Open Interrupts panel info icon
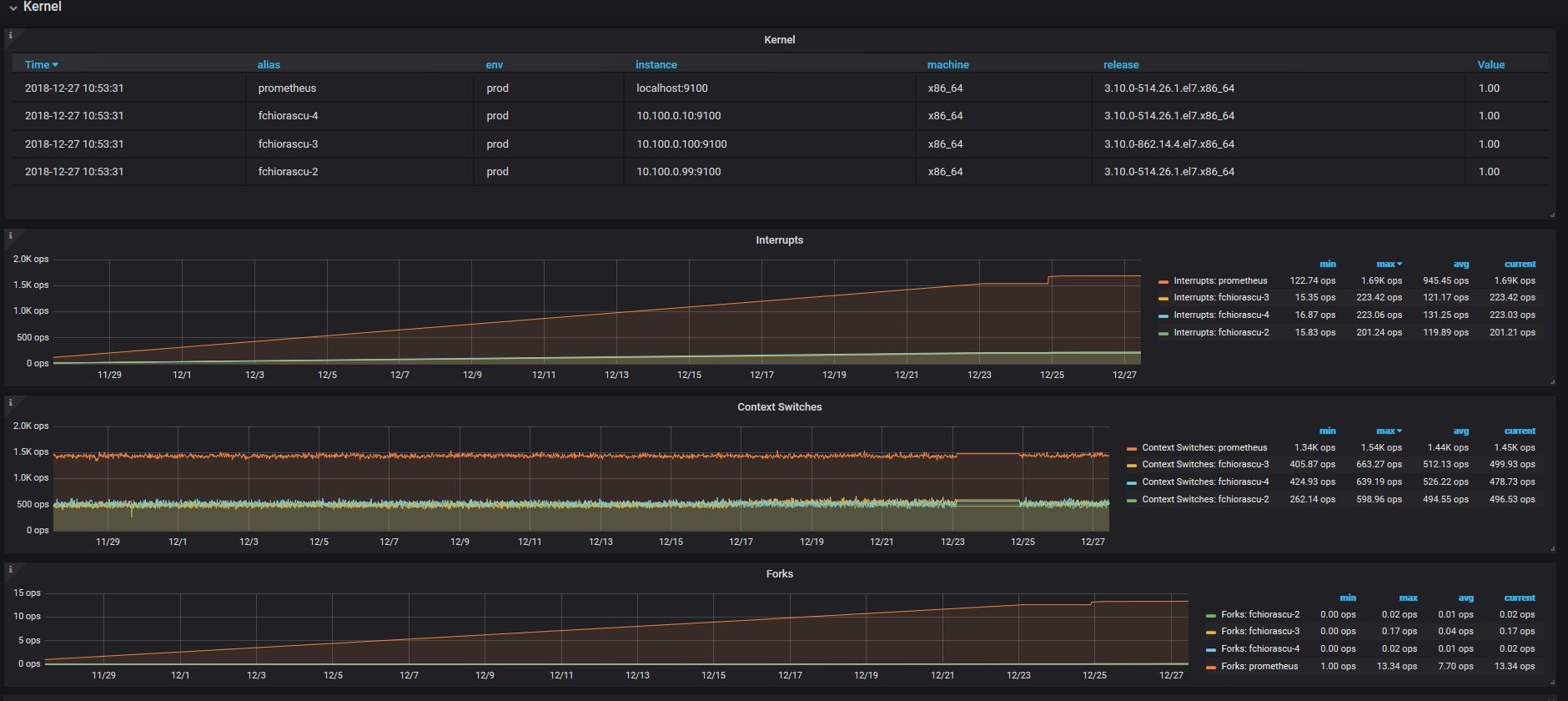The height and width of the screenshot is (701, 1568). coord(10,235)
